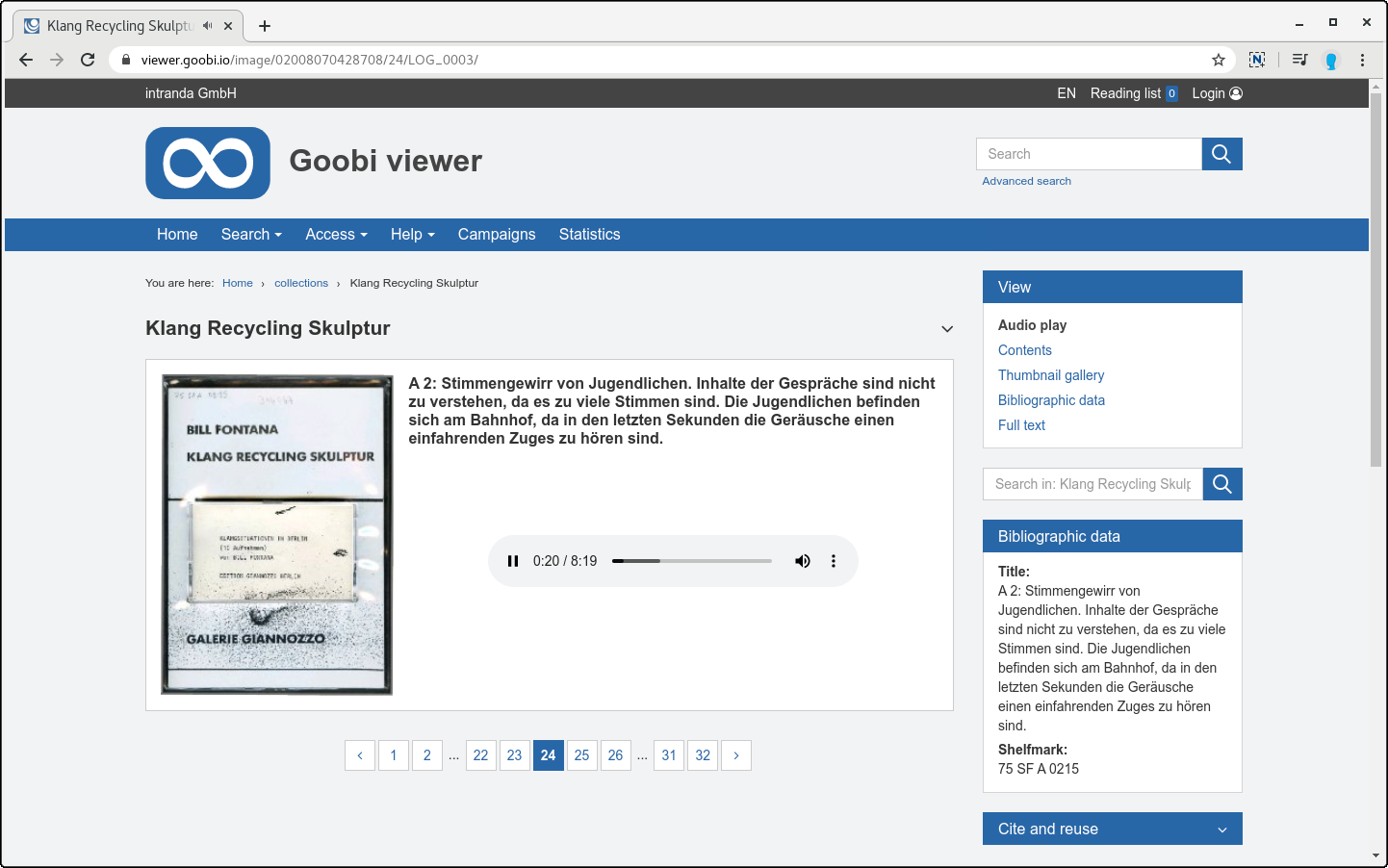Open the media control toolbar icon
Viewport: 1388px width, 868px height.
1299,60
